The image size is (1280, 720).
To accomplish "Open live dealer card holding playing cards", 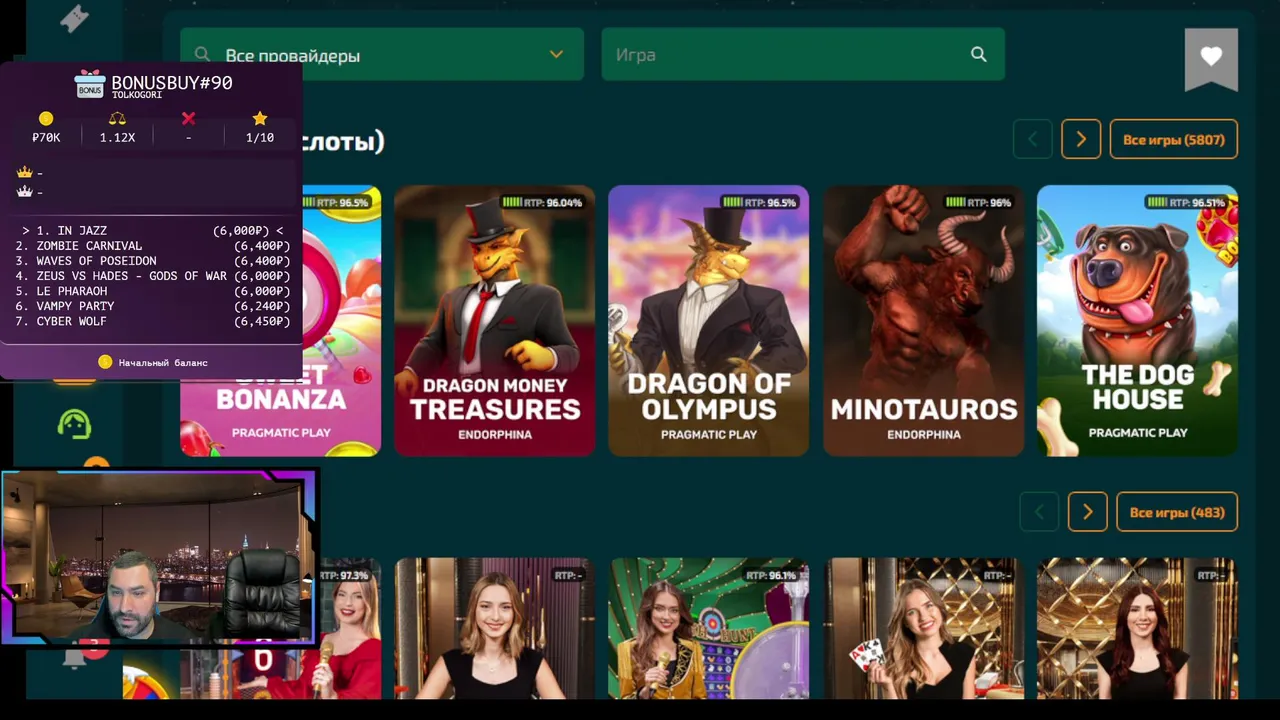I will point(923,628).
